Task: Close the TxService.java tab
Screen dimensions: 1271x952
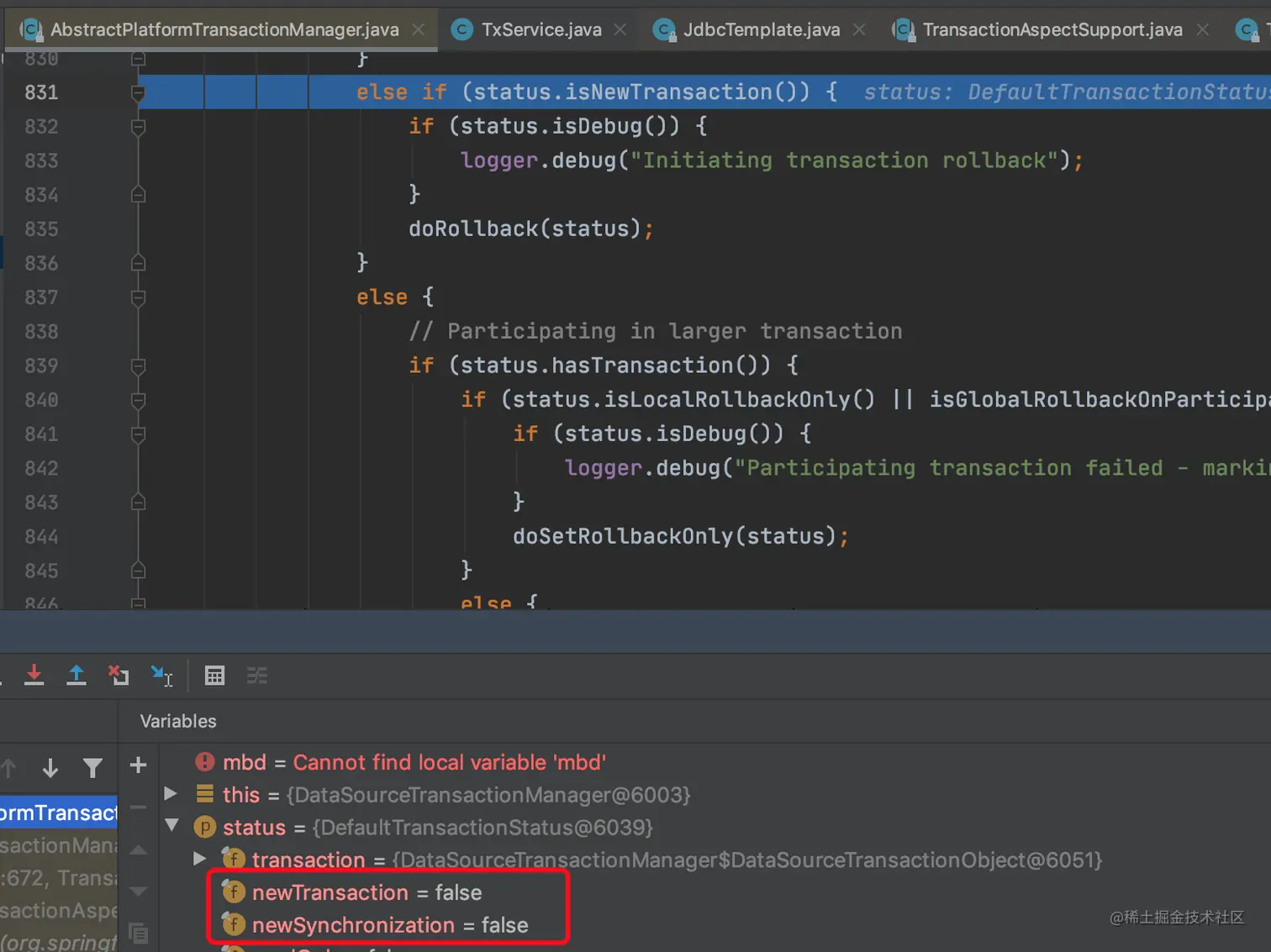Action: click(x=620, y=29)
